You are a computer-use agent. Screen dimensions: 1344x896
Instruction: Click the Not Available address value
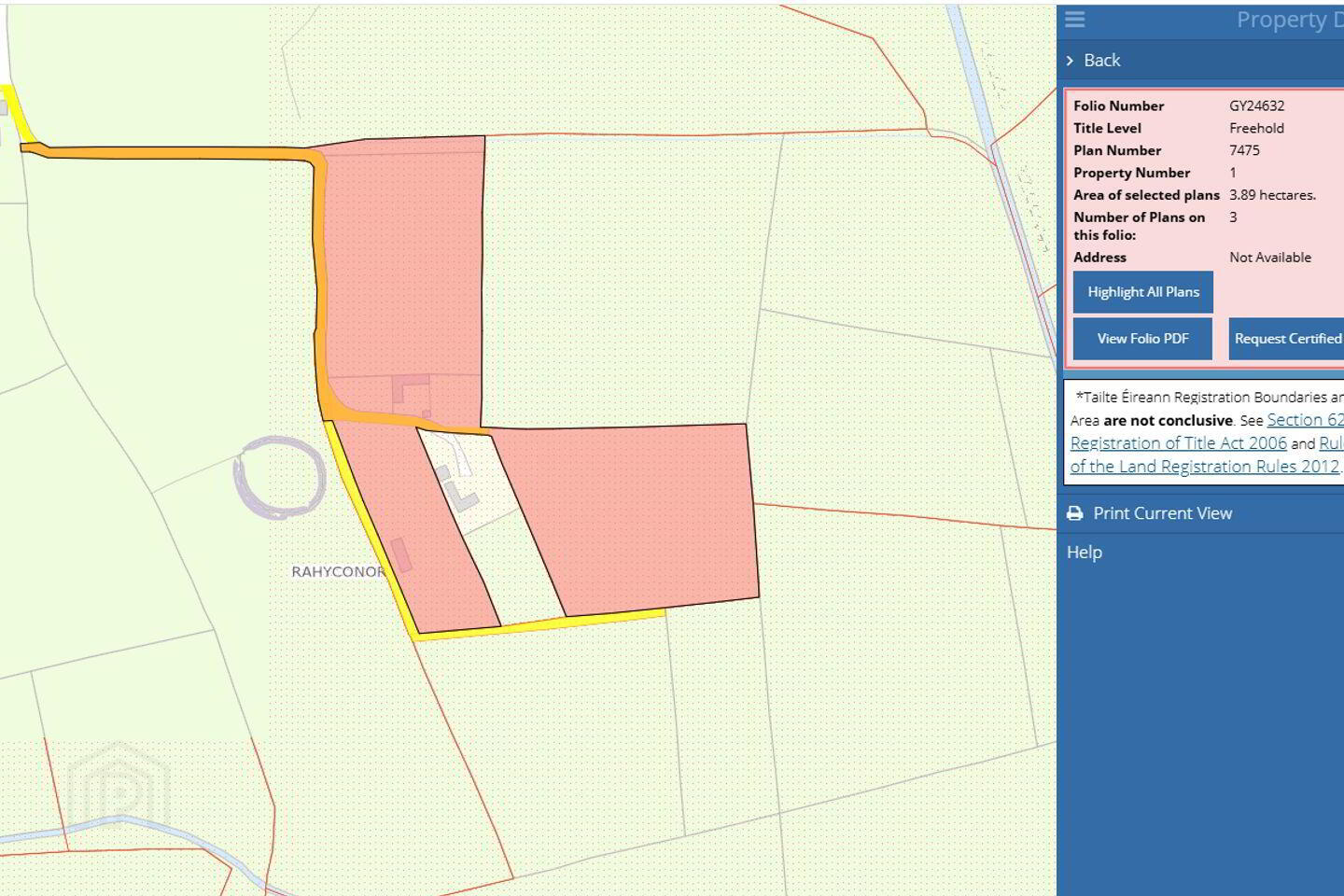(x=1270, y=258)
